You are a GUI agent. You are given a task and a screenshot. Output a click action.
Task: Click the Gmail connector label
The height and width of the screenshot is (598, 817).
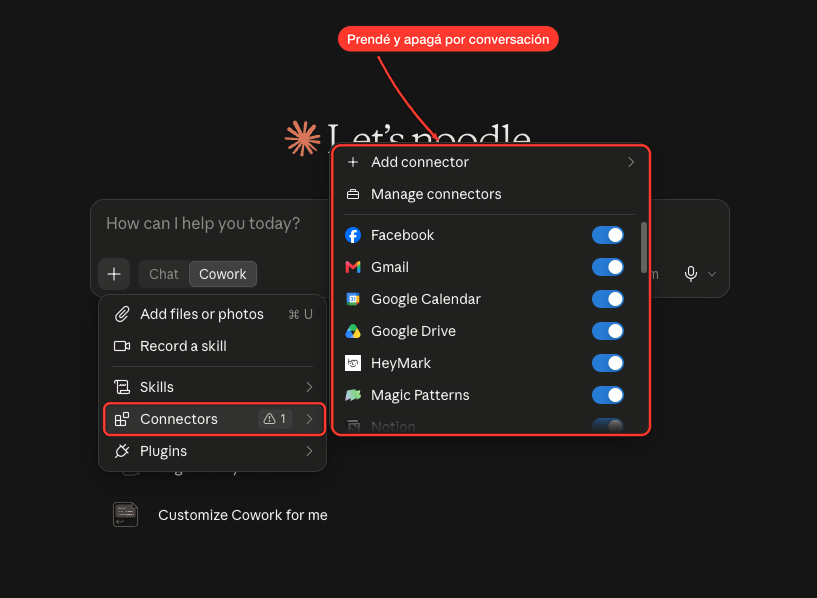[x=390, y=267]
